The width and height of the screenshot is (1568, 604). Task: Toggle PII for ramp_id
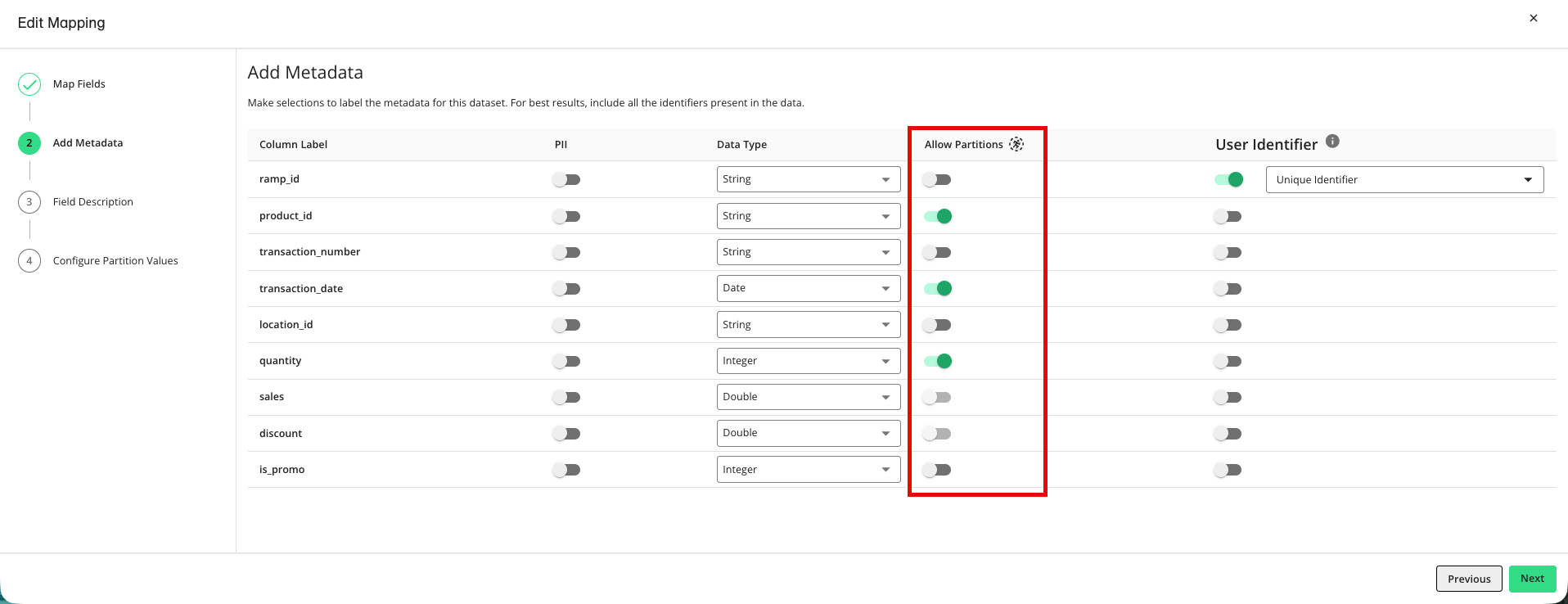coord(566,180)
